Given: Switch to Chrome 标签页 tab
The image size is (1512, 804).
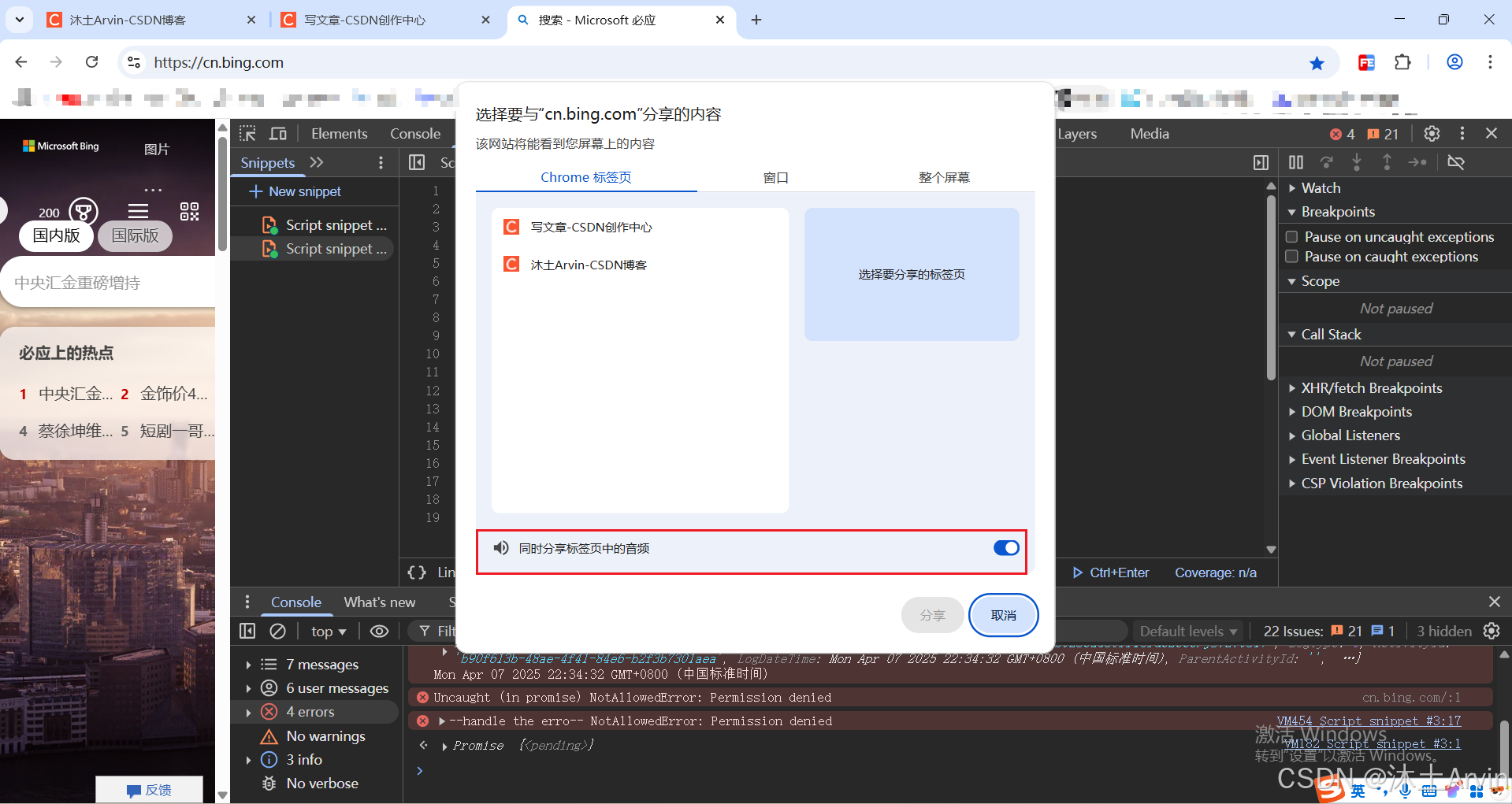Looking at the screenshot, I should (586, 177).
